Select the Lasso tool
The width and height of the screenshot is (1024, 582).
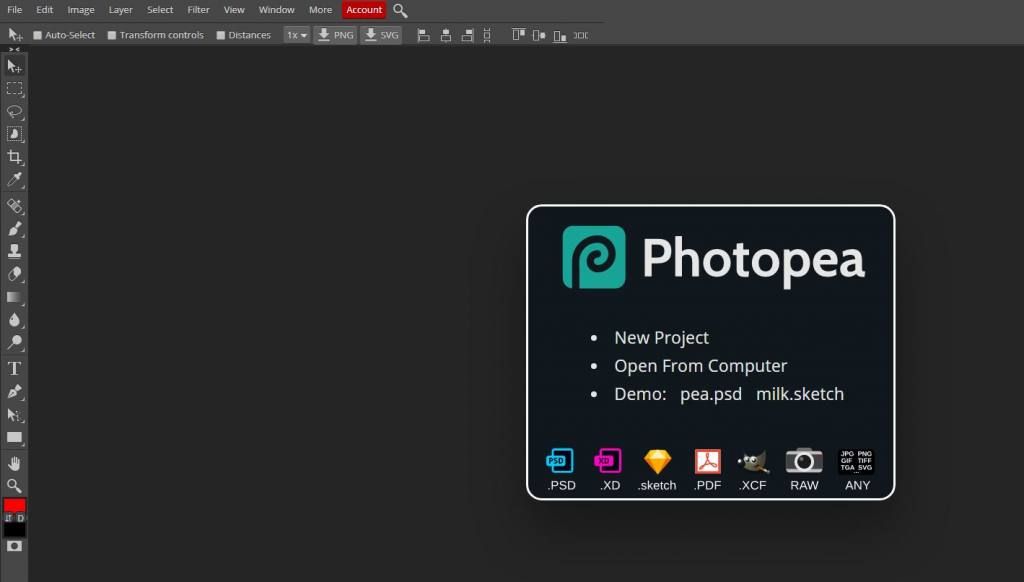[x=14, y=112]
